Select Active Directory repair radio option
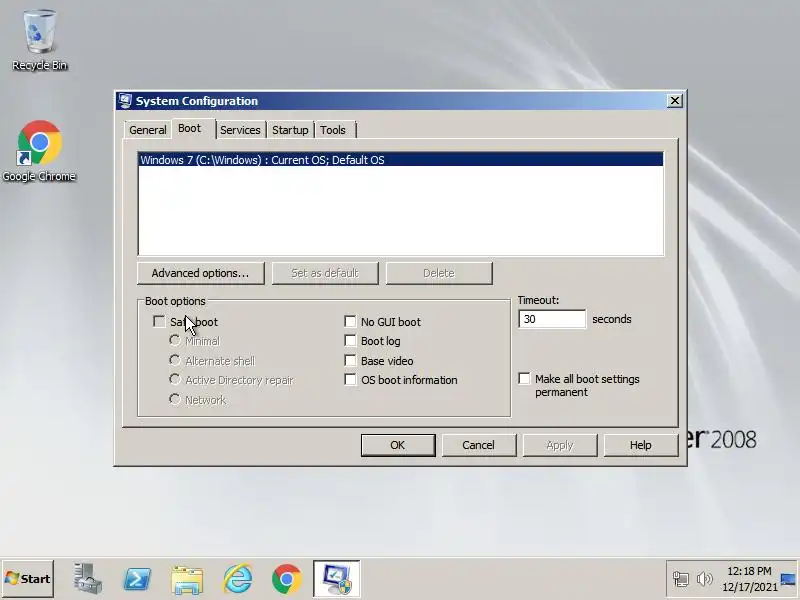The height and width of the screenshot is (600, 800). tap(175, 380)
